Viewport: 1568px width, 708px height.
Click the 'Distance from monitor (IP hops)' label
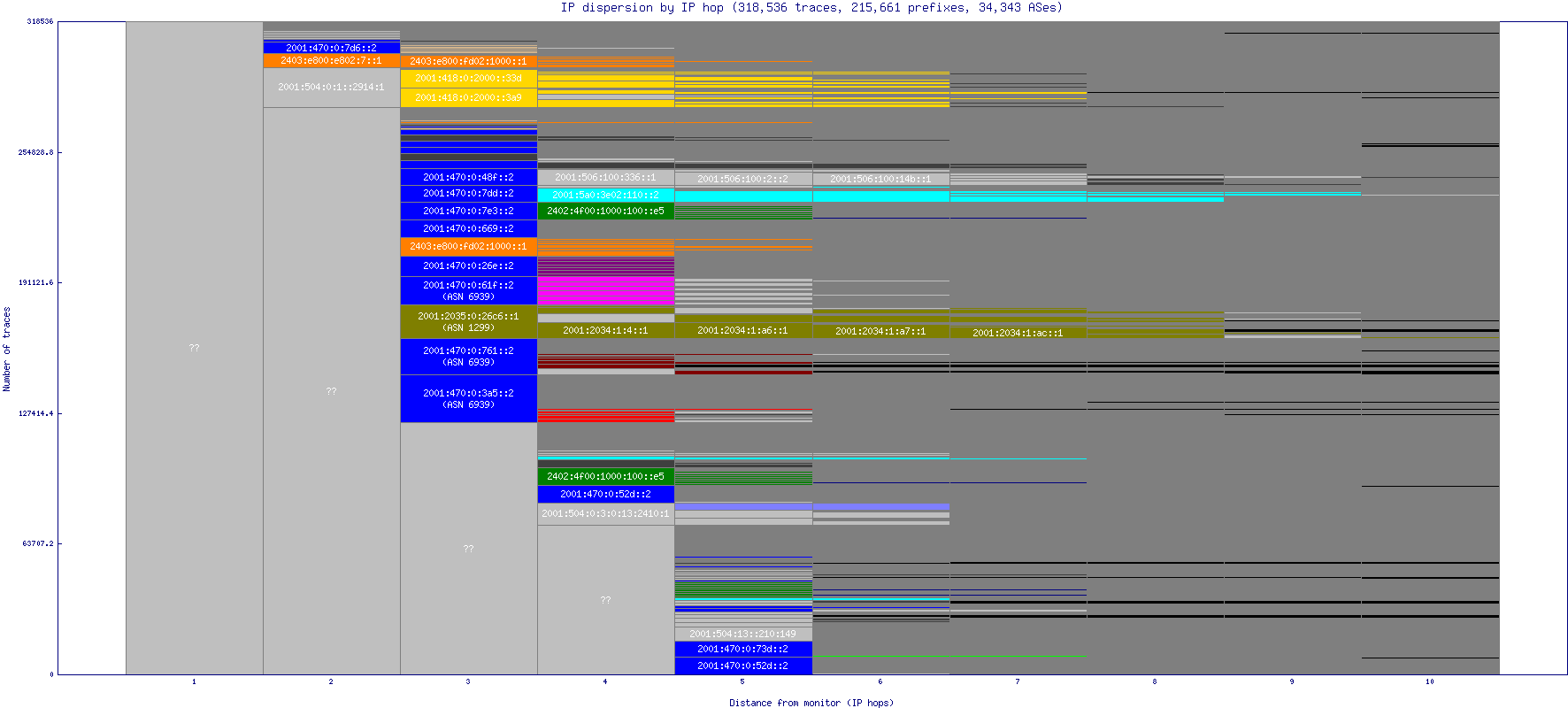(811, 703)
